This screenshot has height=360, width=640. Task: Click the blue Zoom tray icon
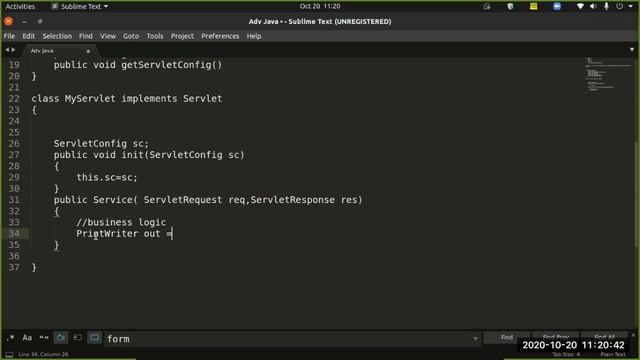click(x=557, y=6)
